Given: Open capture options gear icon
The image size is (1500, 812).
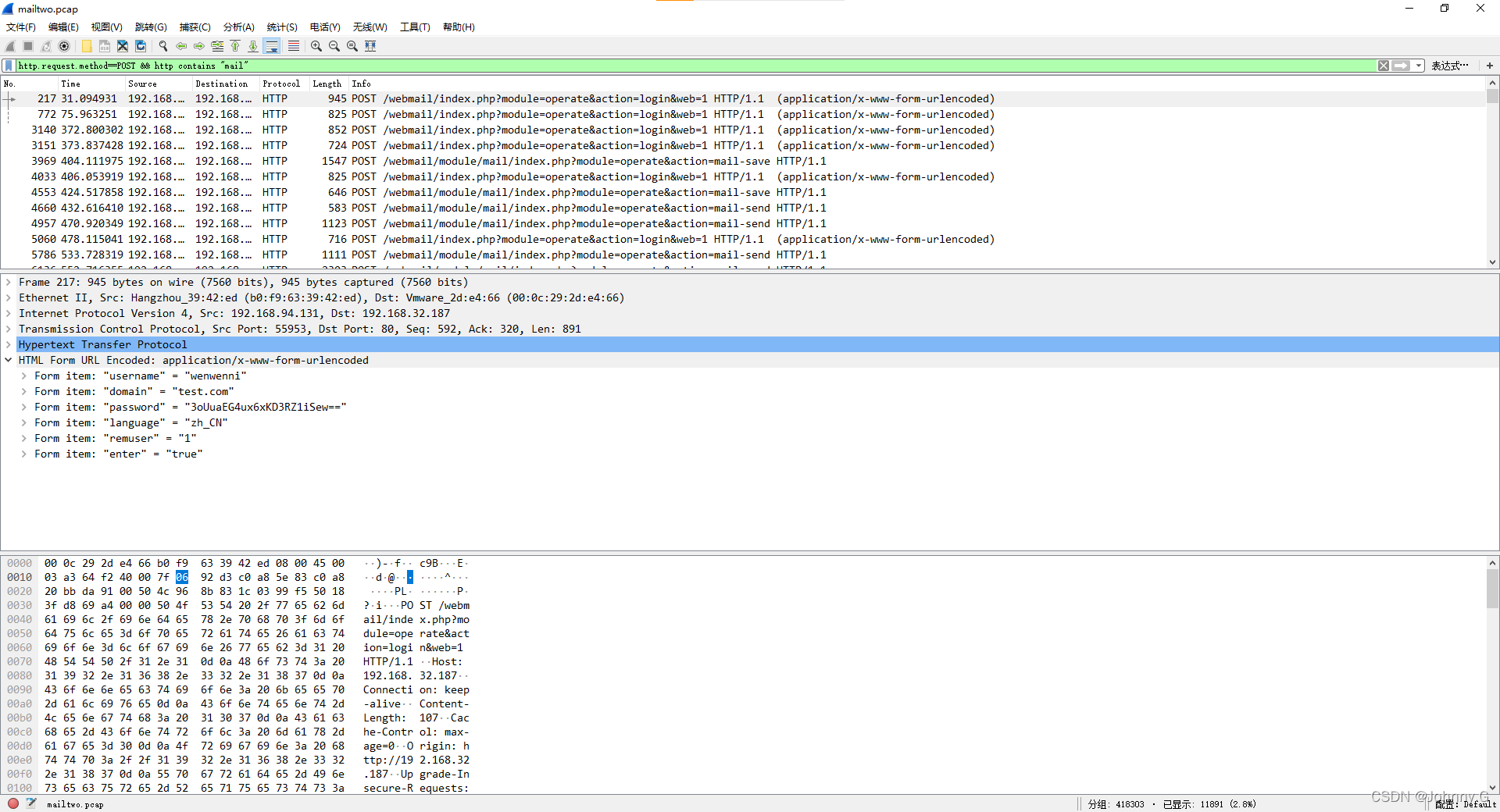Looking at the screenshot, I should (x=64, y=46).
